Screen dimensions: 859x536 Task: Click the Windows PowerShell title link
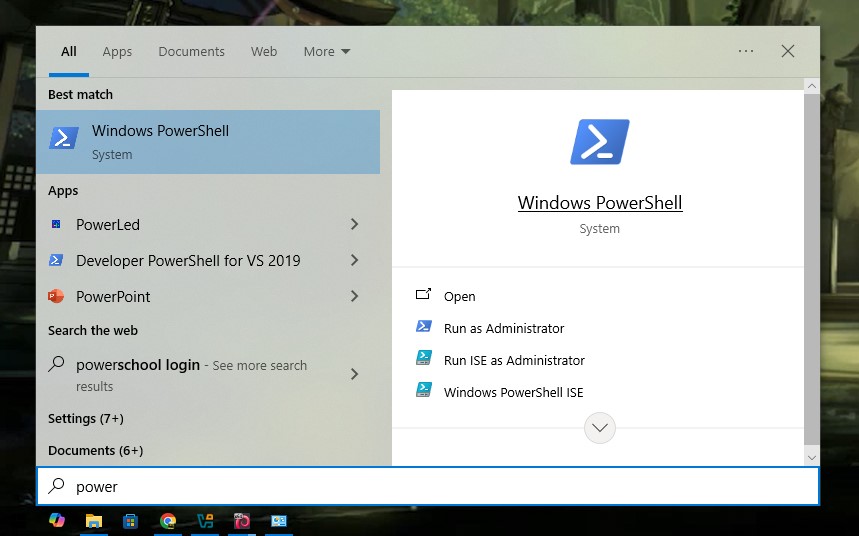point(599,203)
